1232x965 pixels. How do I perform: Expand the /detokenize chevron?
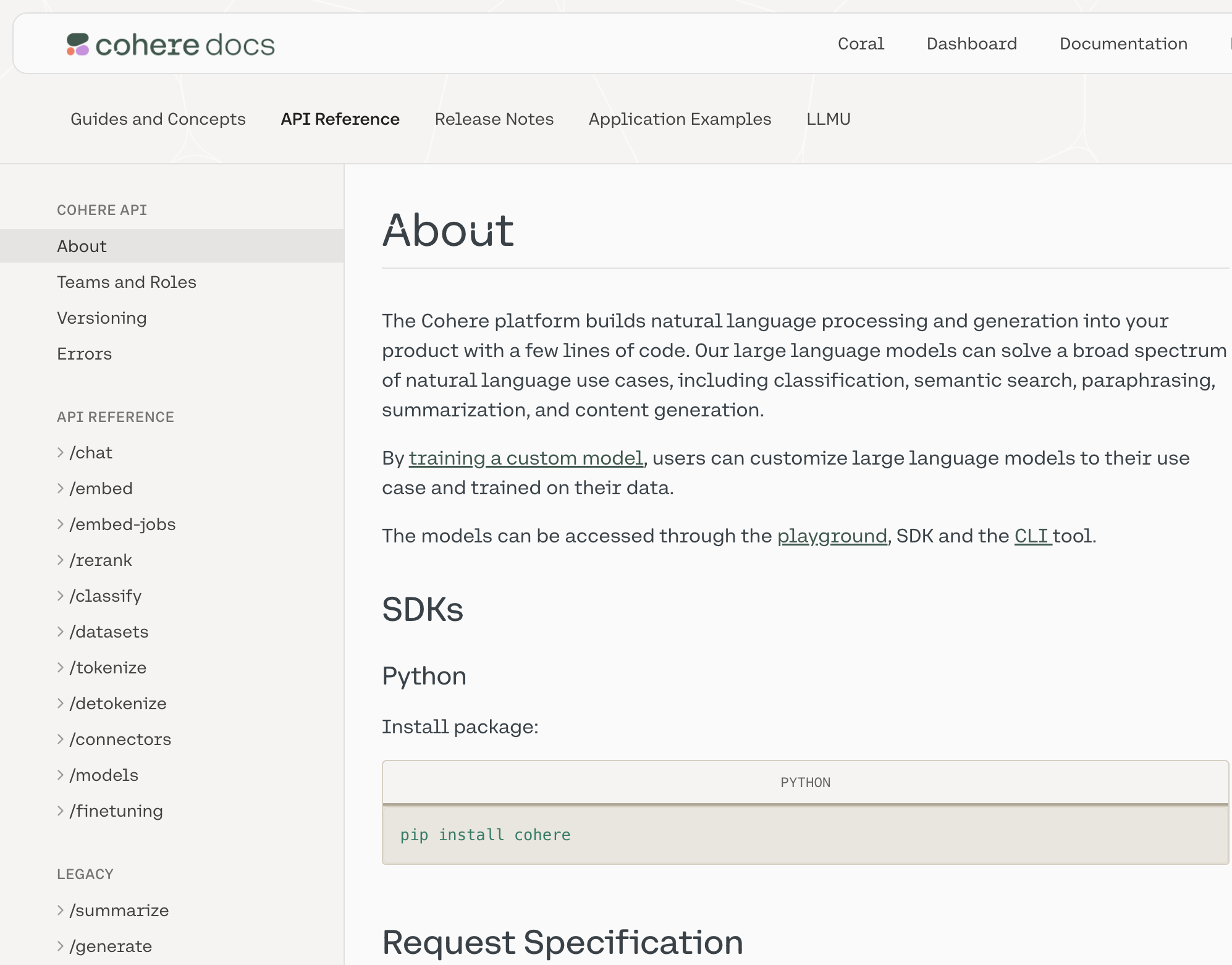(61, 704)
